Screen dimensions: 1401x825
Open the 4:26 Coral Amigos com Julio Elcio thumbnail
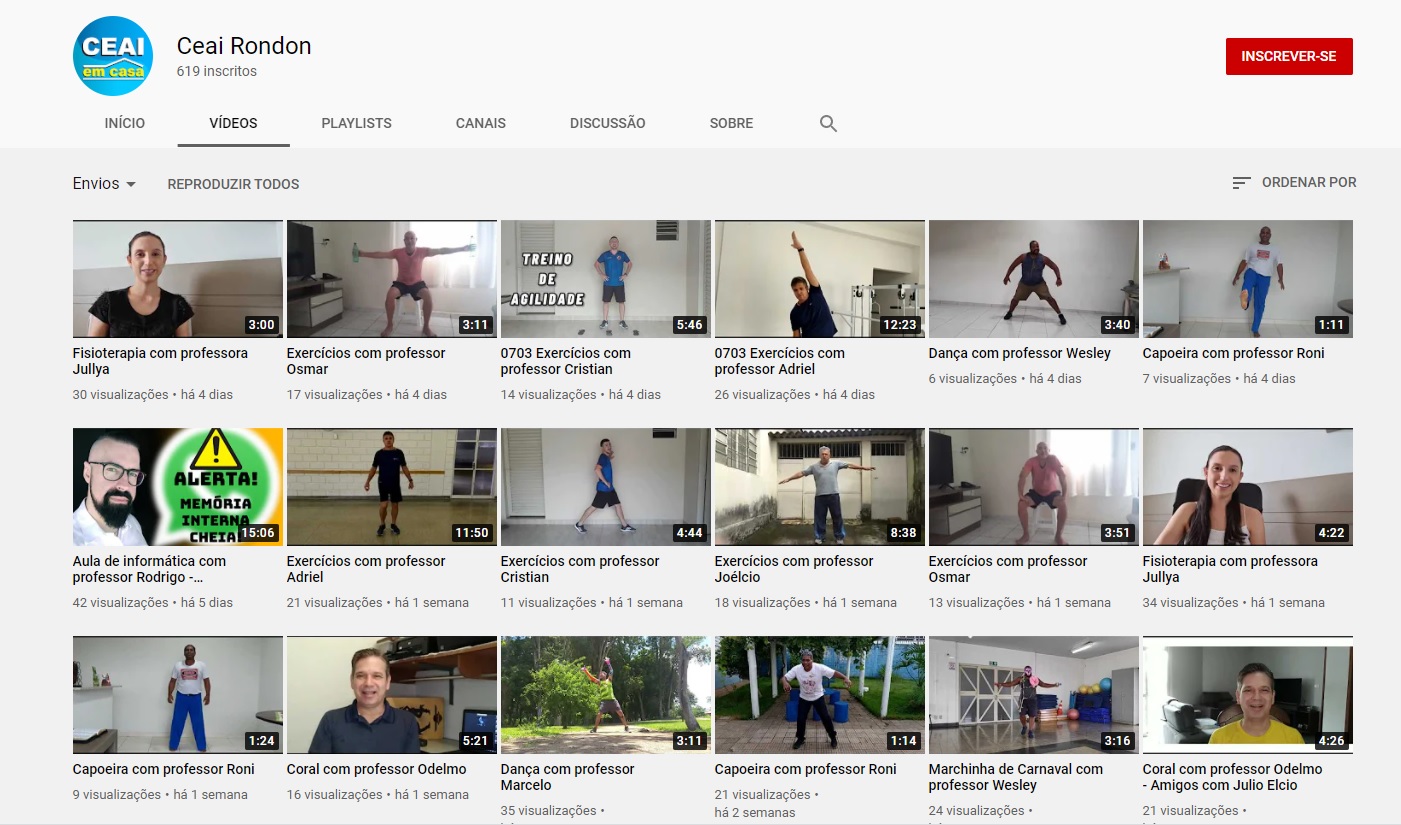1248,695
